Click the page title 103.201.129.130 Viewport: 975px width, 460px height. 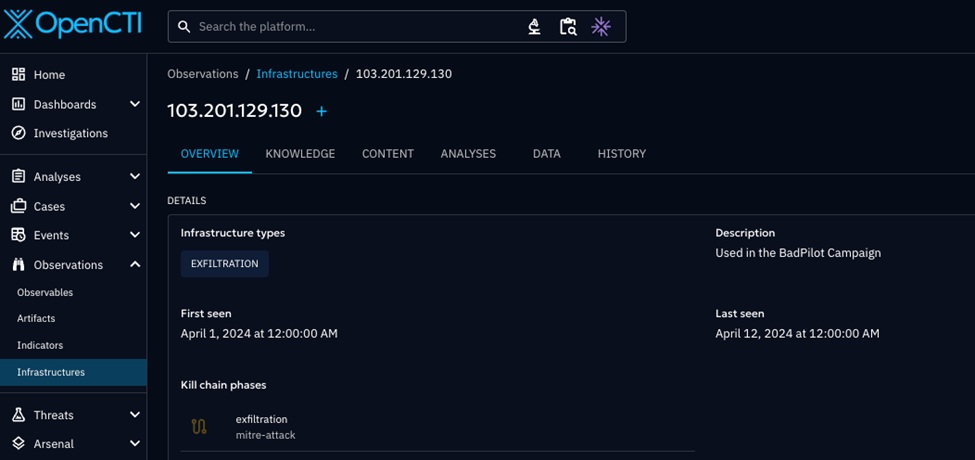click(234, 111)
